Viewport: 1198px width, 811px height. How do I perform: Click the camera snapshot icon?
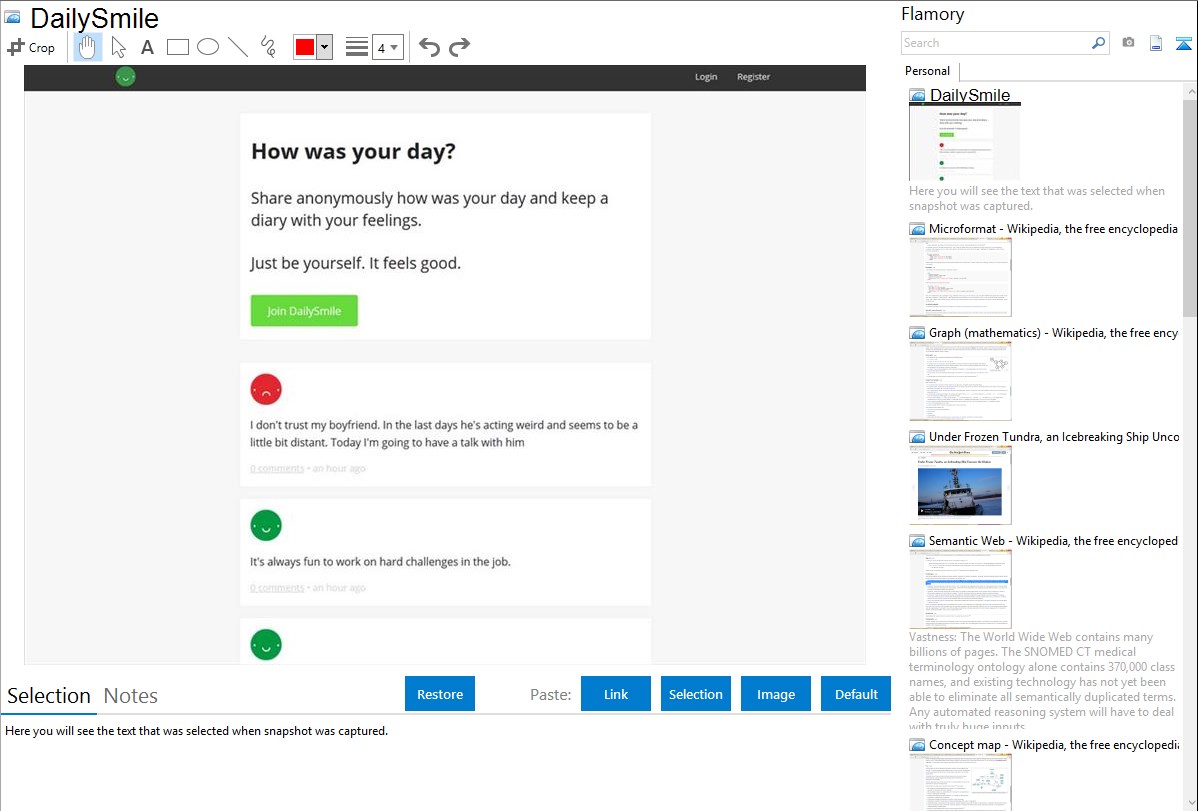1128,43
